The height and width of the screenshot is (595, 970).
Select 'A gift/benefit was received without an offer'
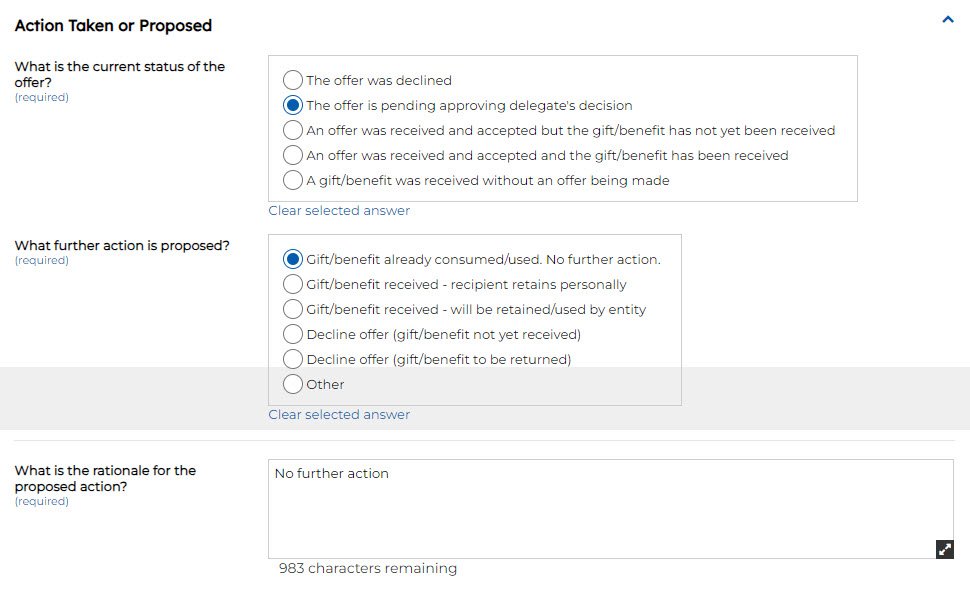(293, 180)
